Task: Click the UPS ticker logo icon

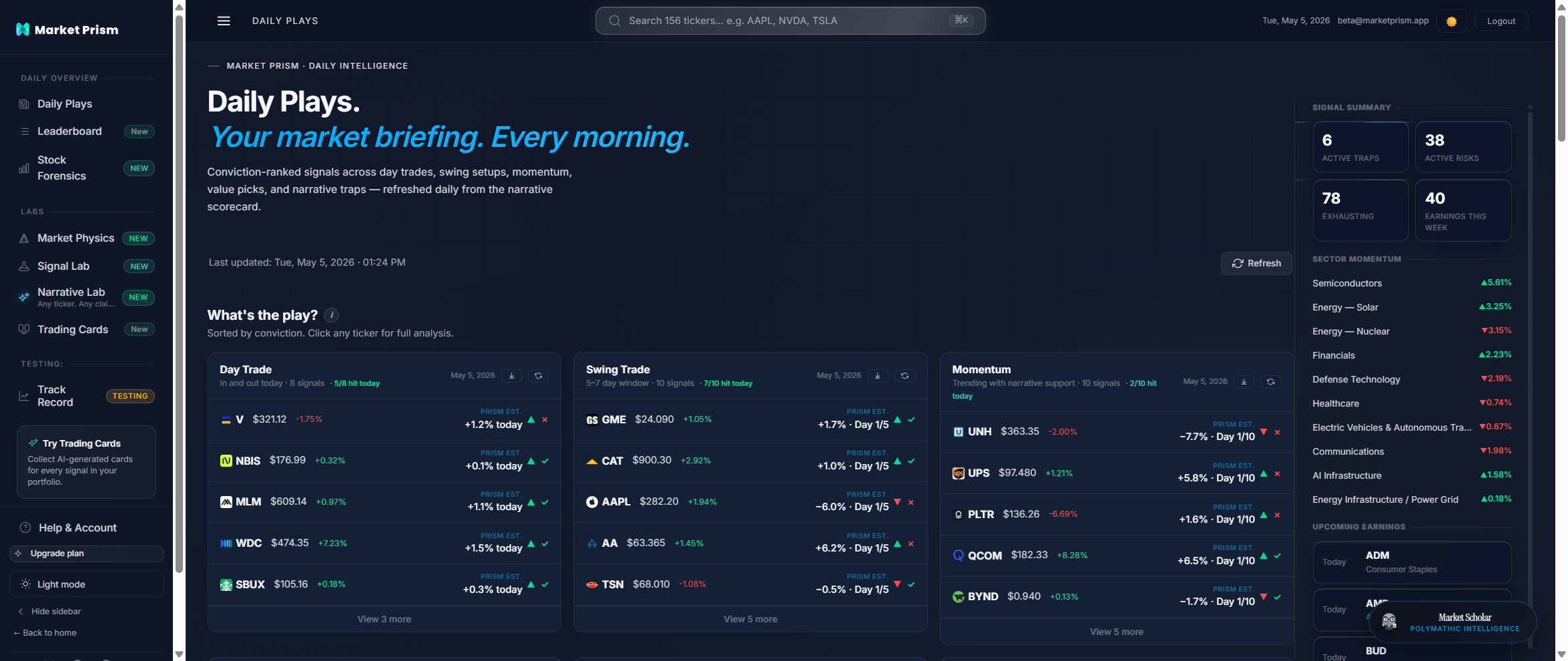Action: [x=959, y=473]
